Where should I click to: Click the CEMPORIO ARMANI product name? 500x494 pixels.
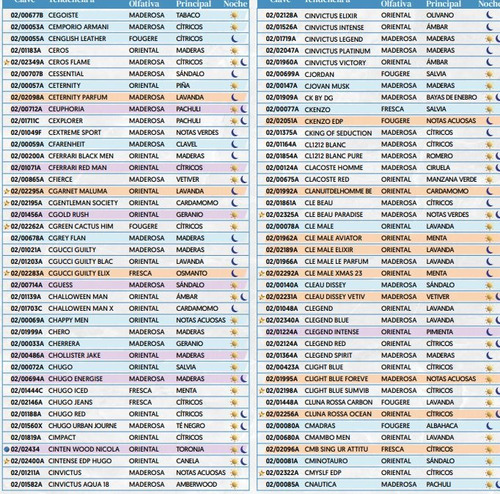coord(78,27)
